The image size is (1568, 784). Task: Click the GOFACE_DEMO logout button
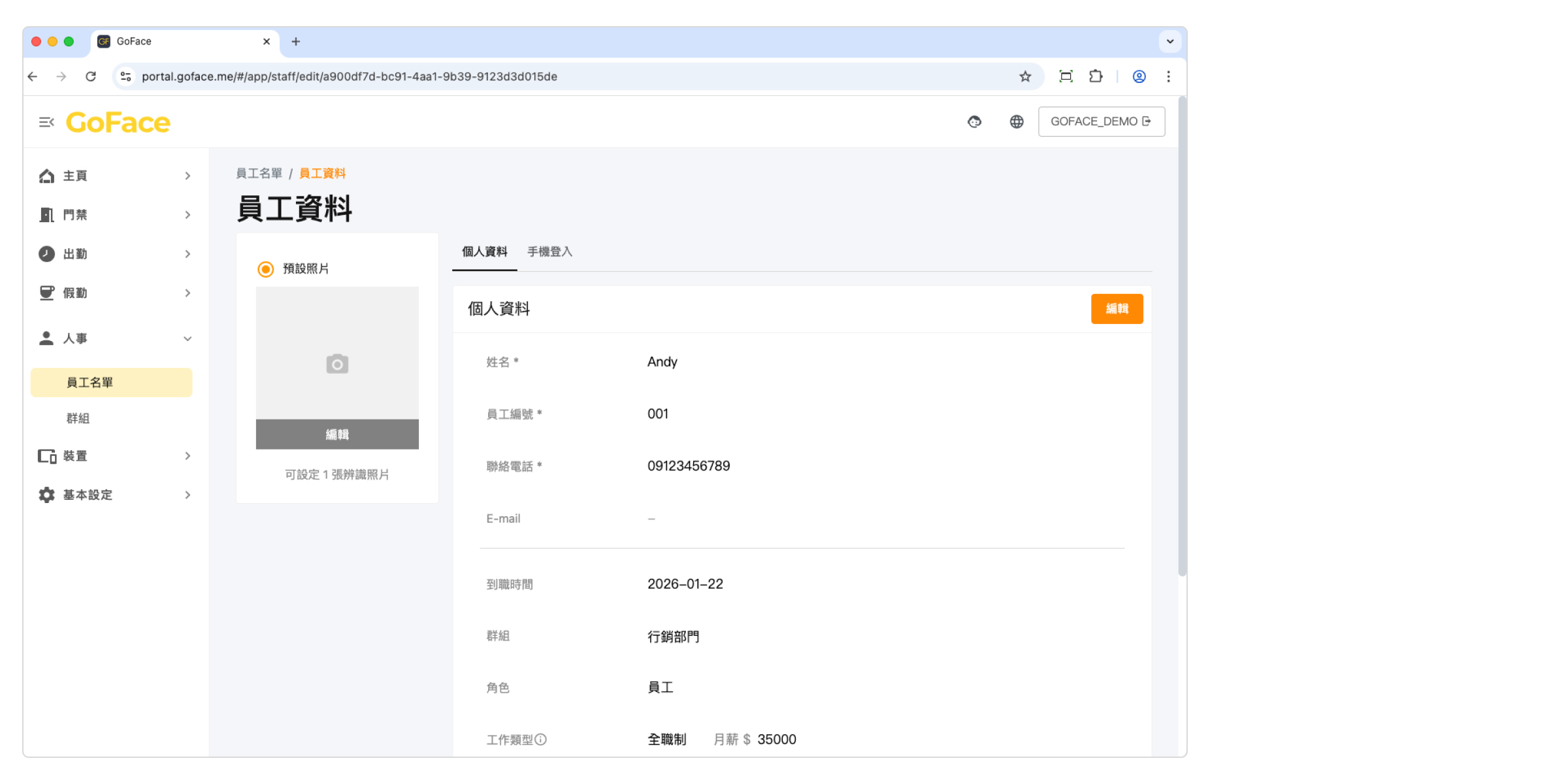(x=1101, y=122)
